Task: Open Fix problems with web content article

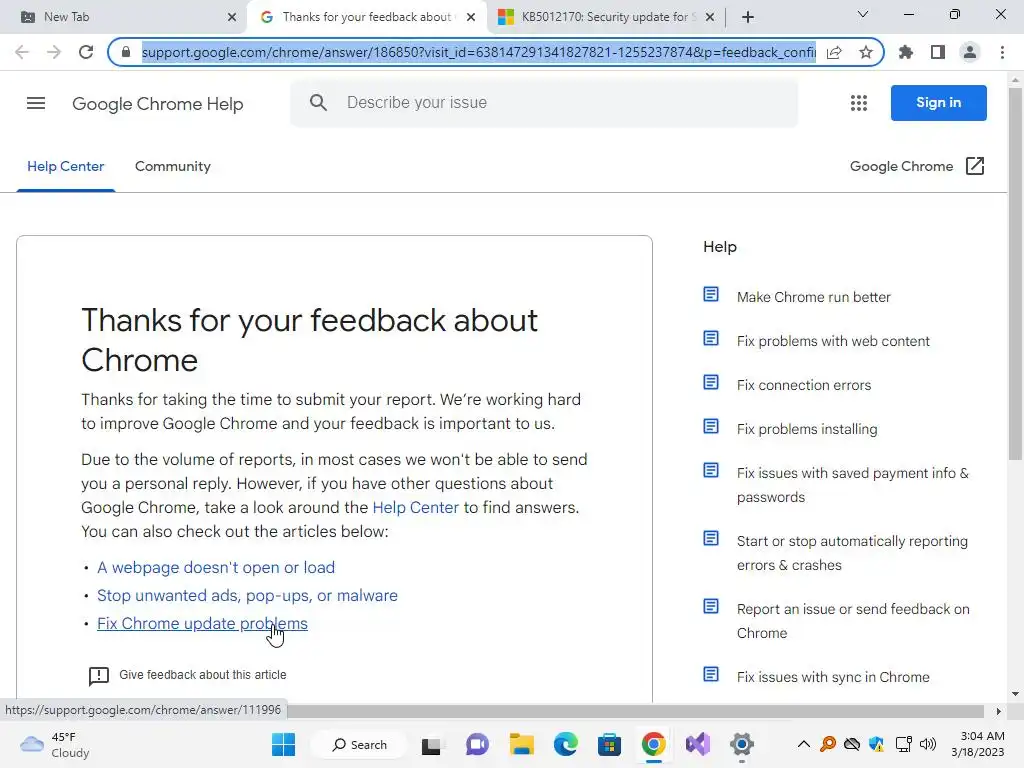Action: (833, 341)
